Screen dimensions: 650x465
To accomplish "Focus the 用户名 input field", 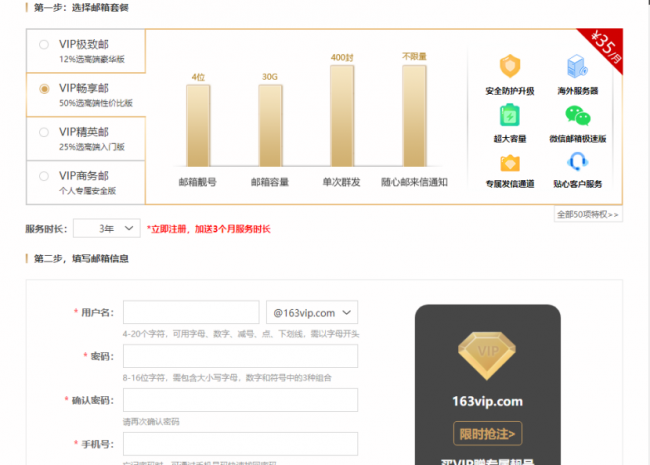I will coord(191,312).
